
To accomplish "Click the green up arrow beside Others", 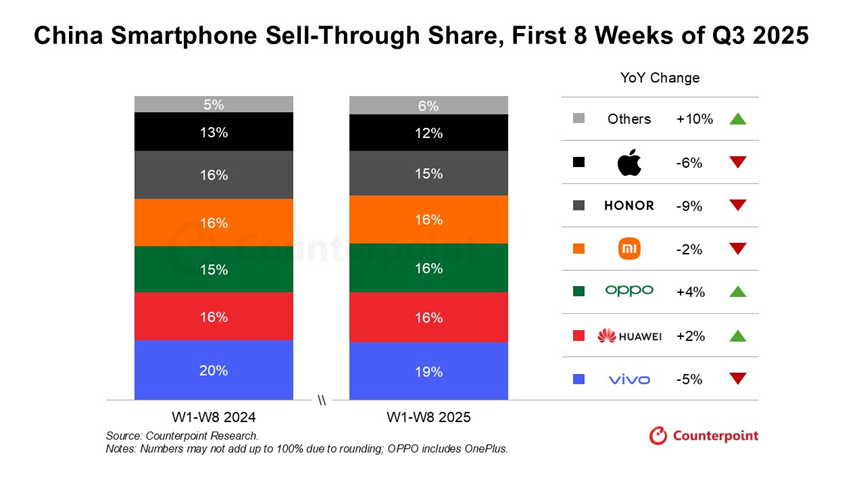I will pyautogui.click(x=738, y=119).
